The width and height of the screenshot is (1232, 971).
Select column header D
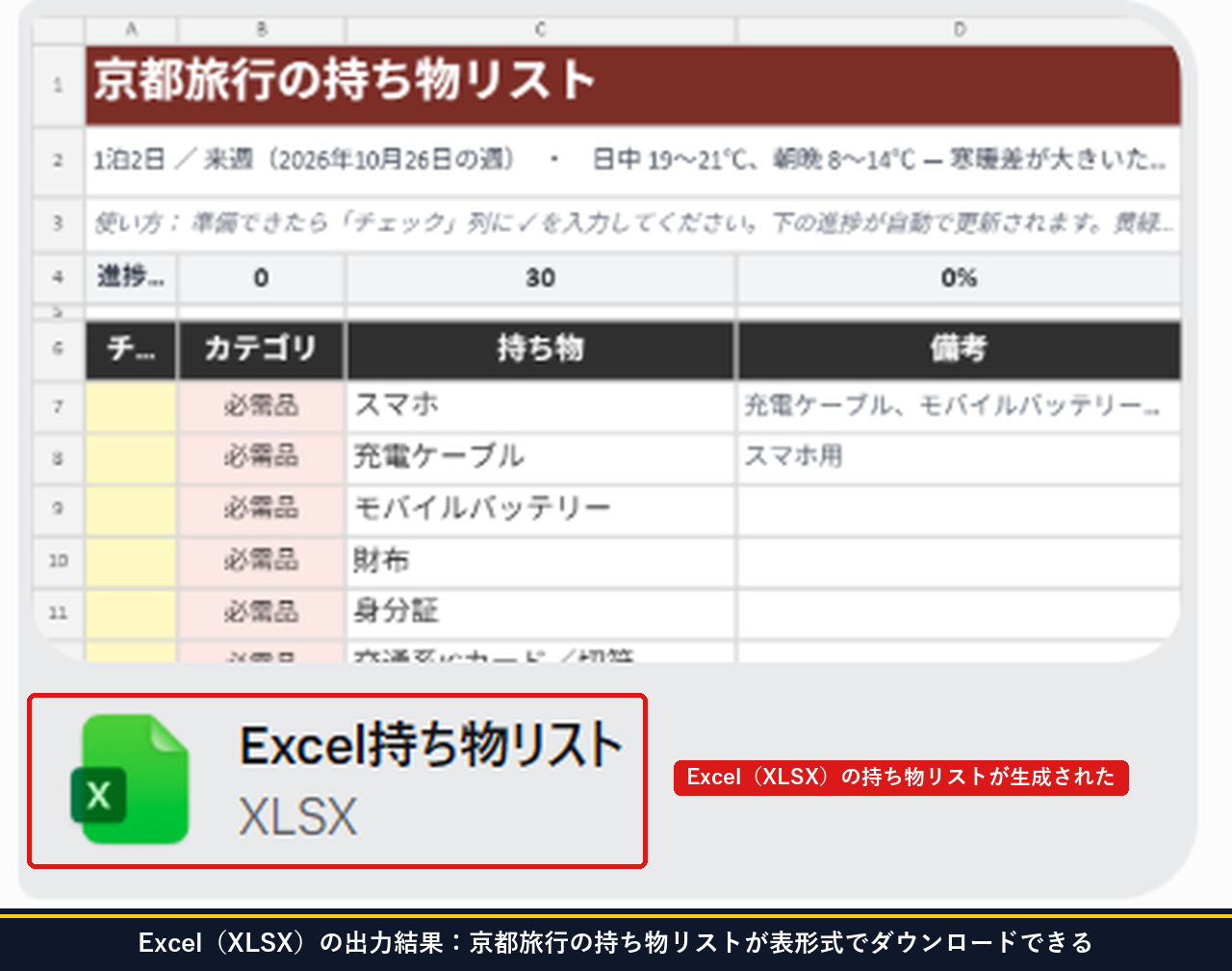pyautogui.click(x=959, y=30)
